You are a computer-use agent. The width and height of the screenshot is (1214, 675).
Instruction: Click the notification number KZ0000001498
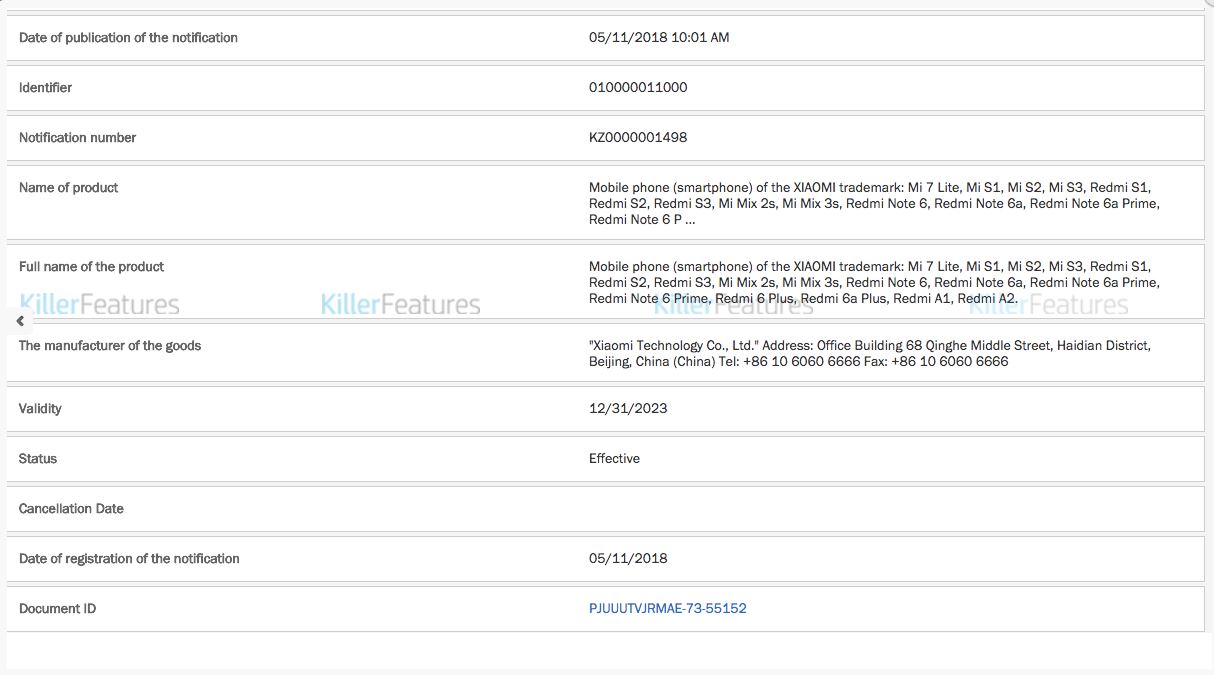click(638, 137)
